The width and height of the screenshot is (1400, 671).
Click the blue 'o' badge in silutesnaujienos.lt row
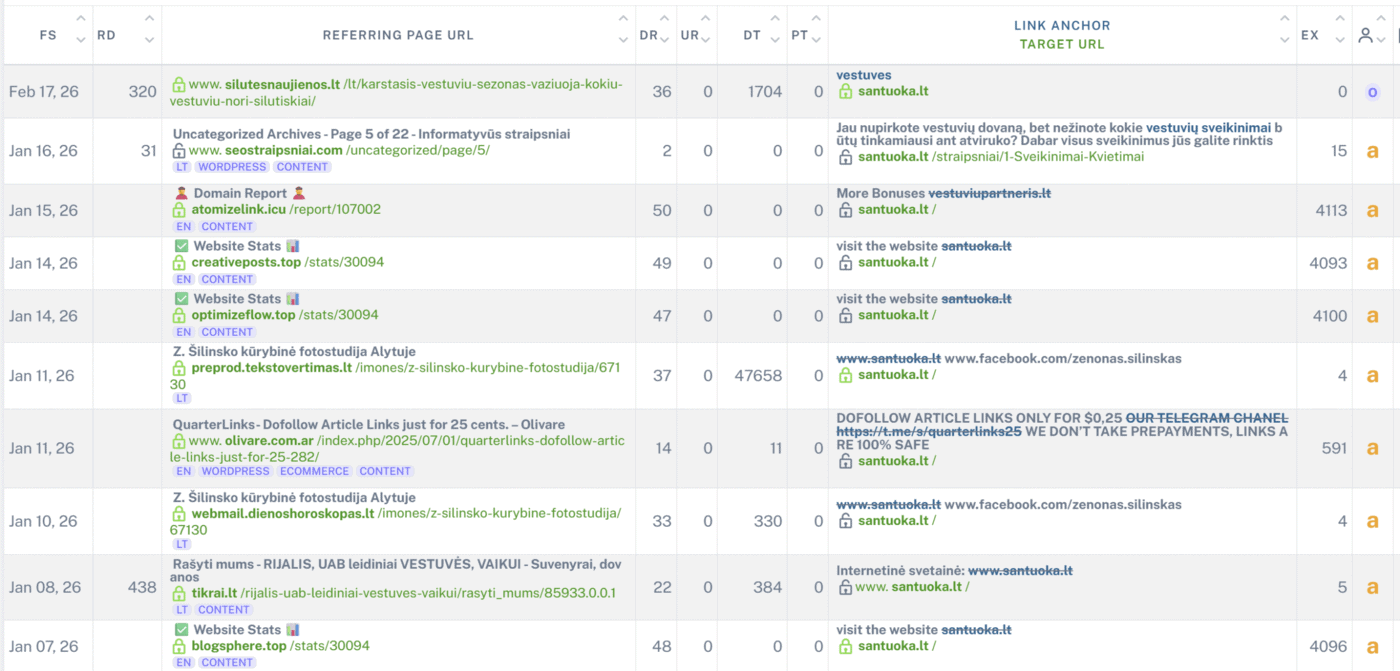pyautogui.click(x=1372, y=92)
